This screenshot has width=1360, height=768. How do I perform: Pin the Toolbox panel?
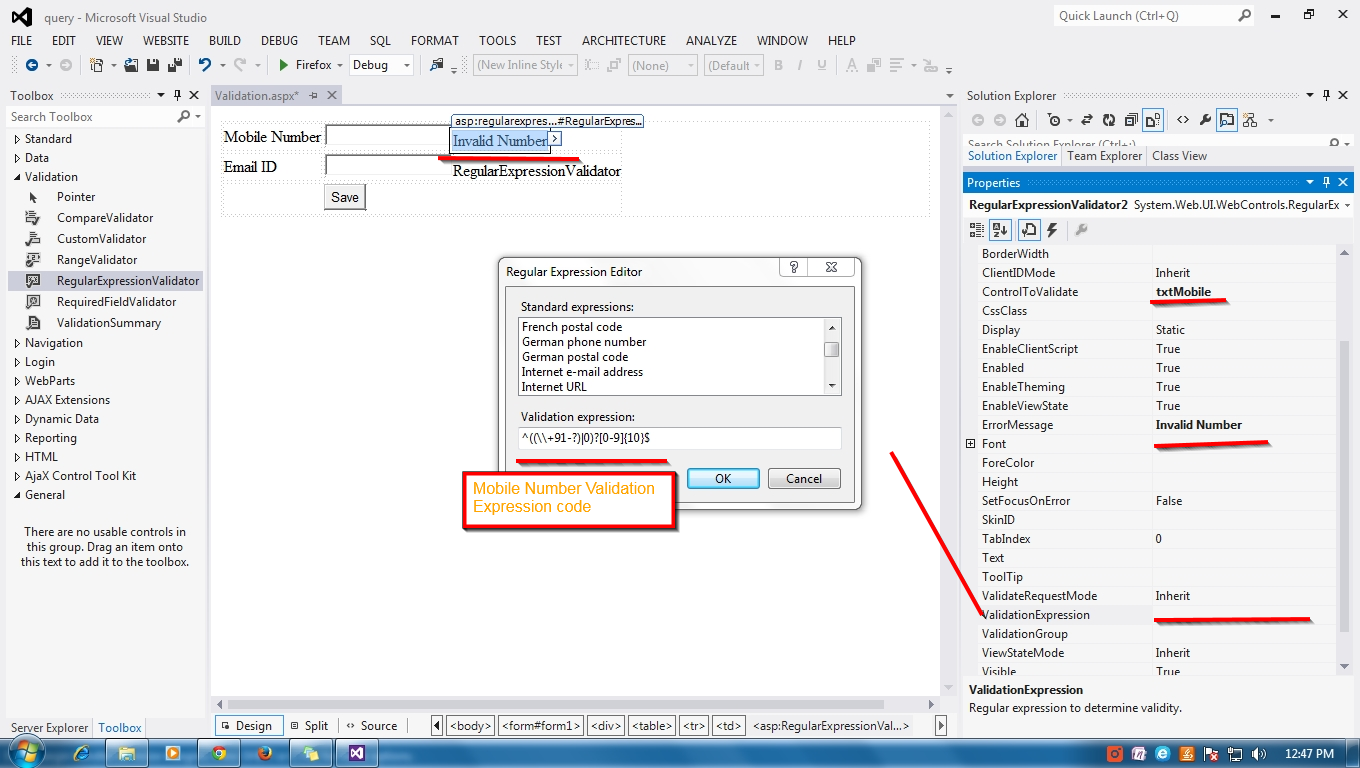pos(177,95)
